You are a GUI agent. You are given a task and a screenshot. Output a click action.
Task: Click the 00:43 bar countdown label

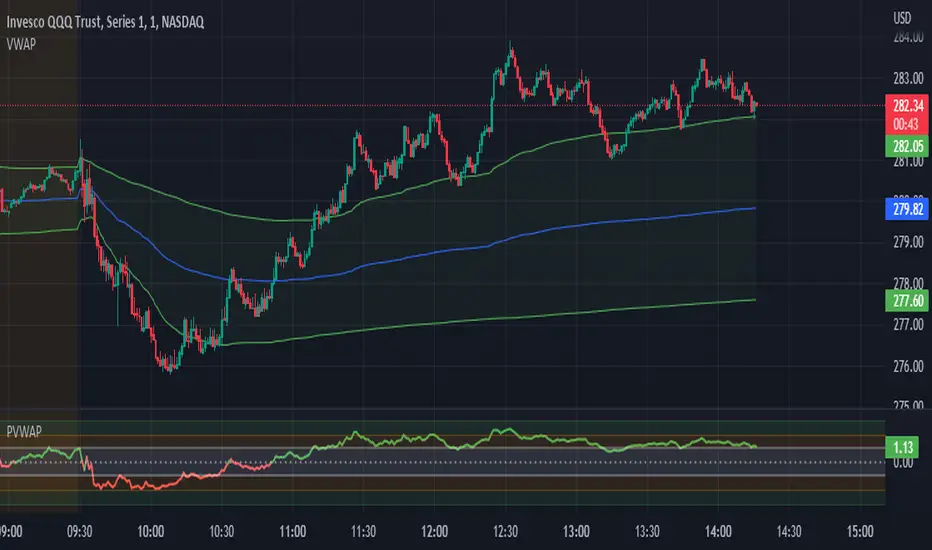(x=907, y=124)
